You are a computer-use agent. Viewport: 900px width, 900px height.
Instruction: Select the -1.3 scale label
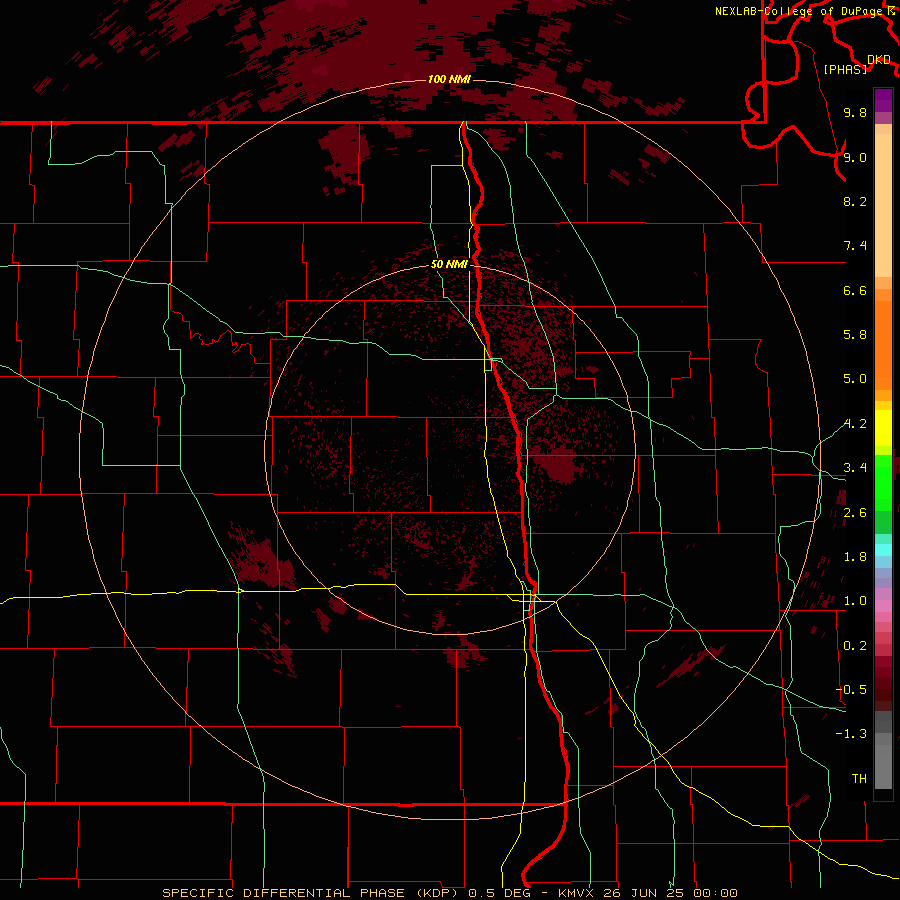pos(851,734)
